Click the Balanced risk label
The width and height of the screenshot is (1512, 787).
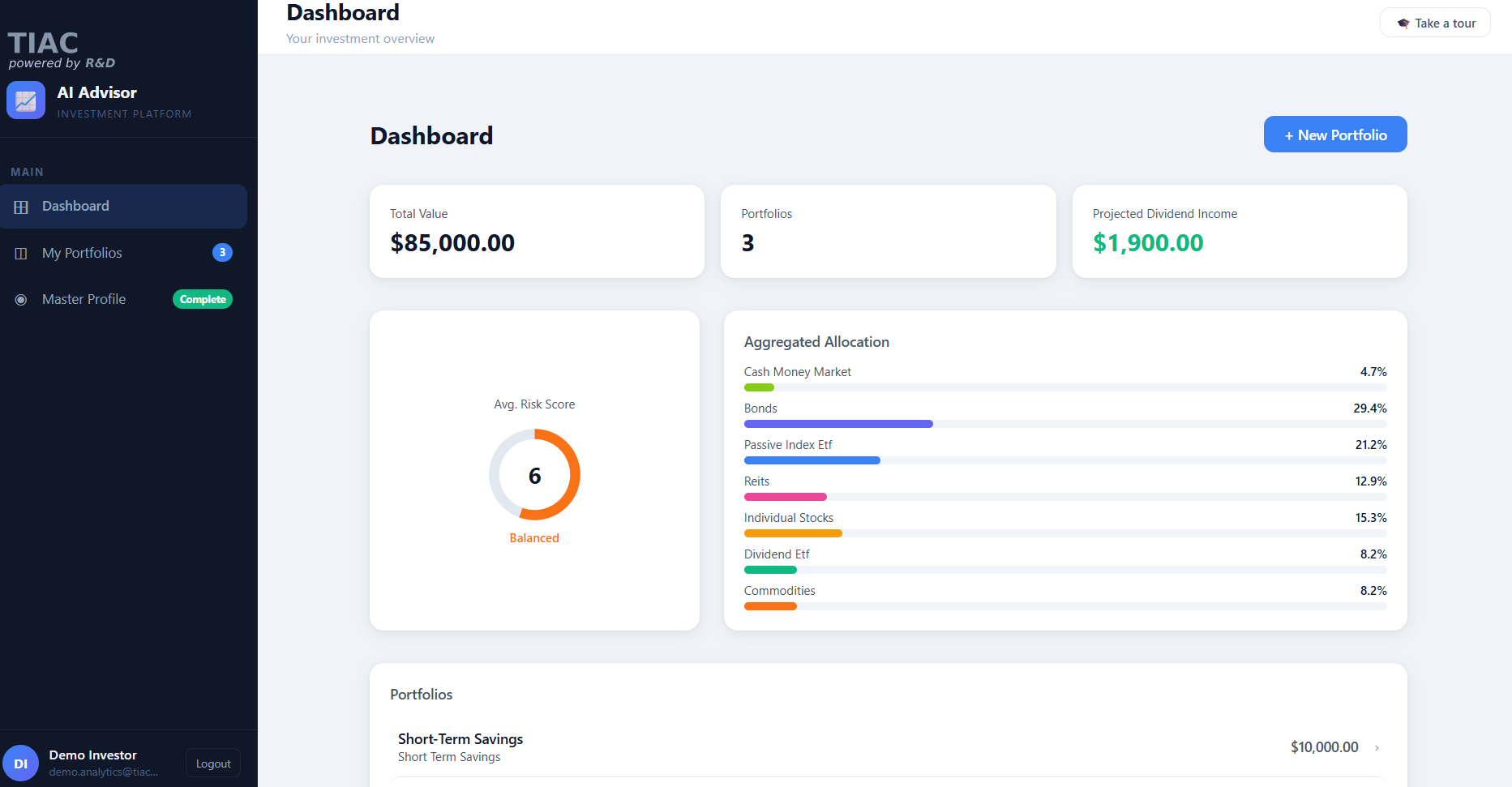[x=534, y=538]
